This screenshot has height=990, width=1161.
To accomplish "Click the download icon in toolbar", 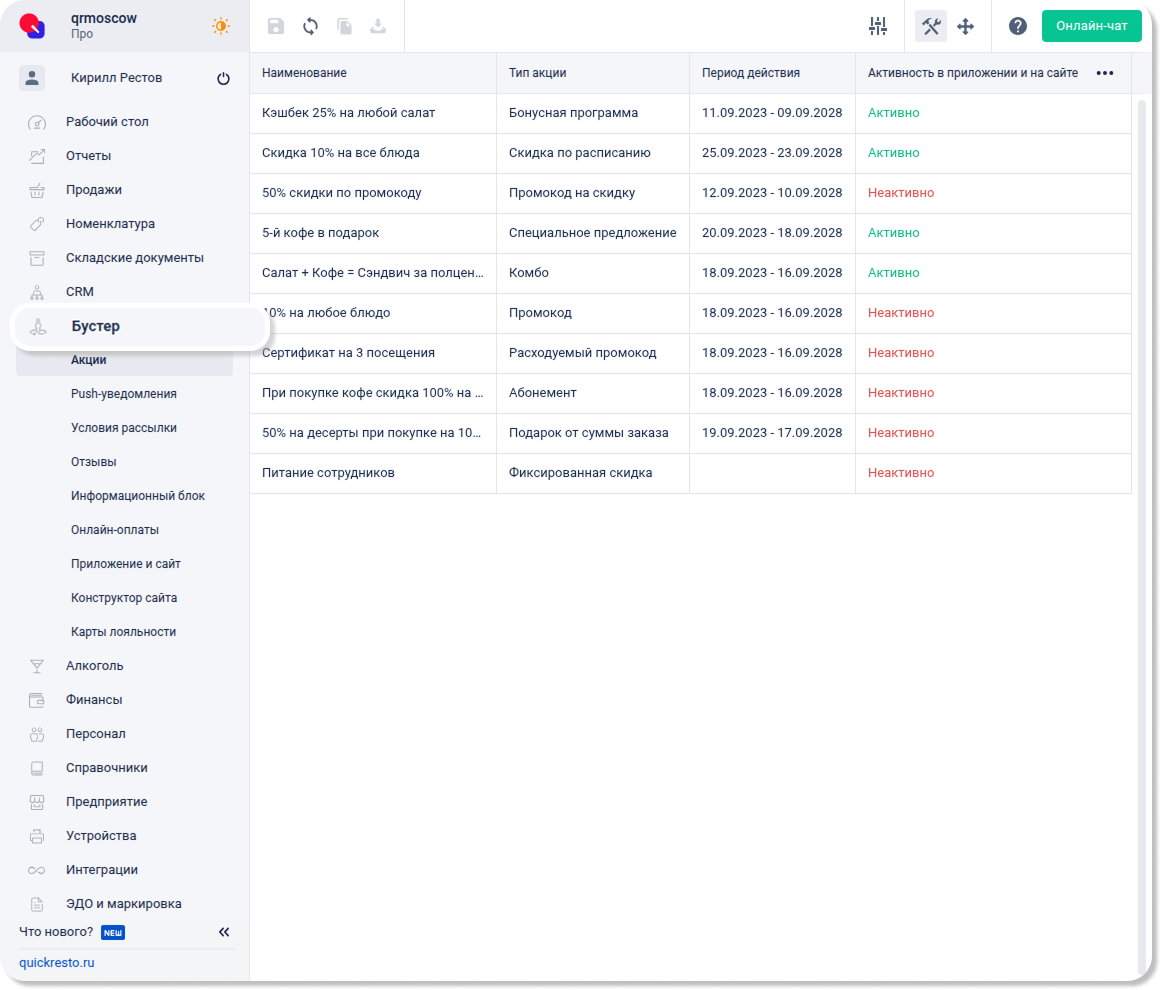I will click(378, 27).
